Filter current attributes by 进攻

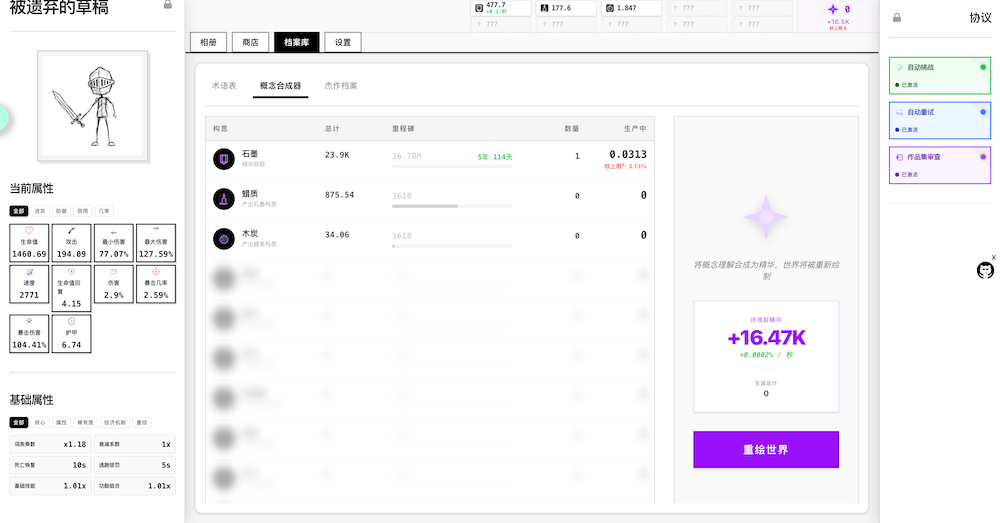tap(40, 211)
